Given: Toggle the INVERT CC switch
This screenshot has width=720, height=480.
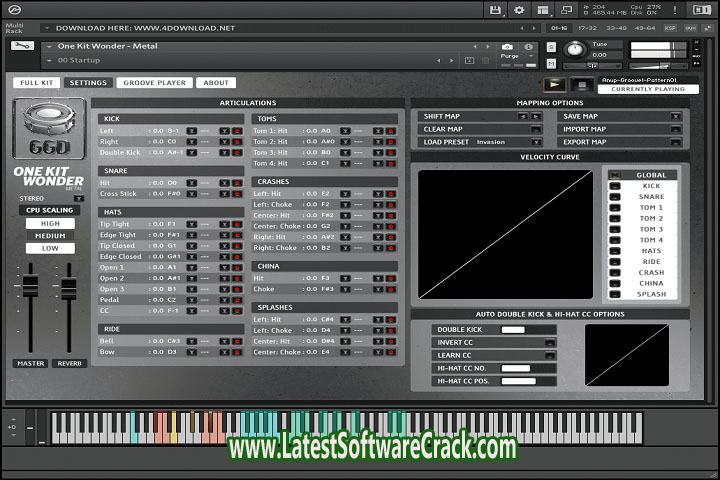Looking at the screenshot, I should coord(550,343).
